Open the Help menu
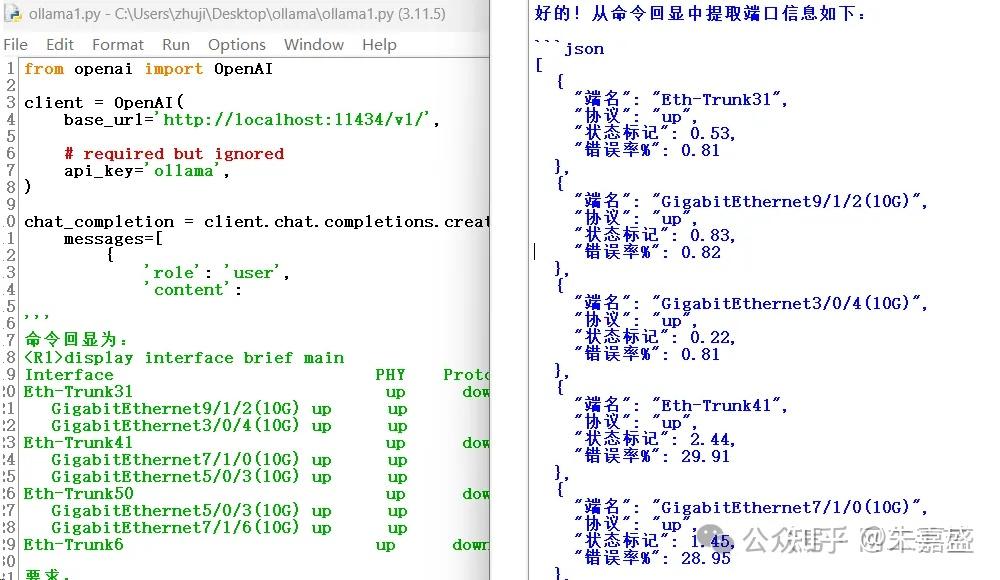 point(379,45)
